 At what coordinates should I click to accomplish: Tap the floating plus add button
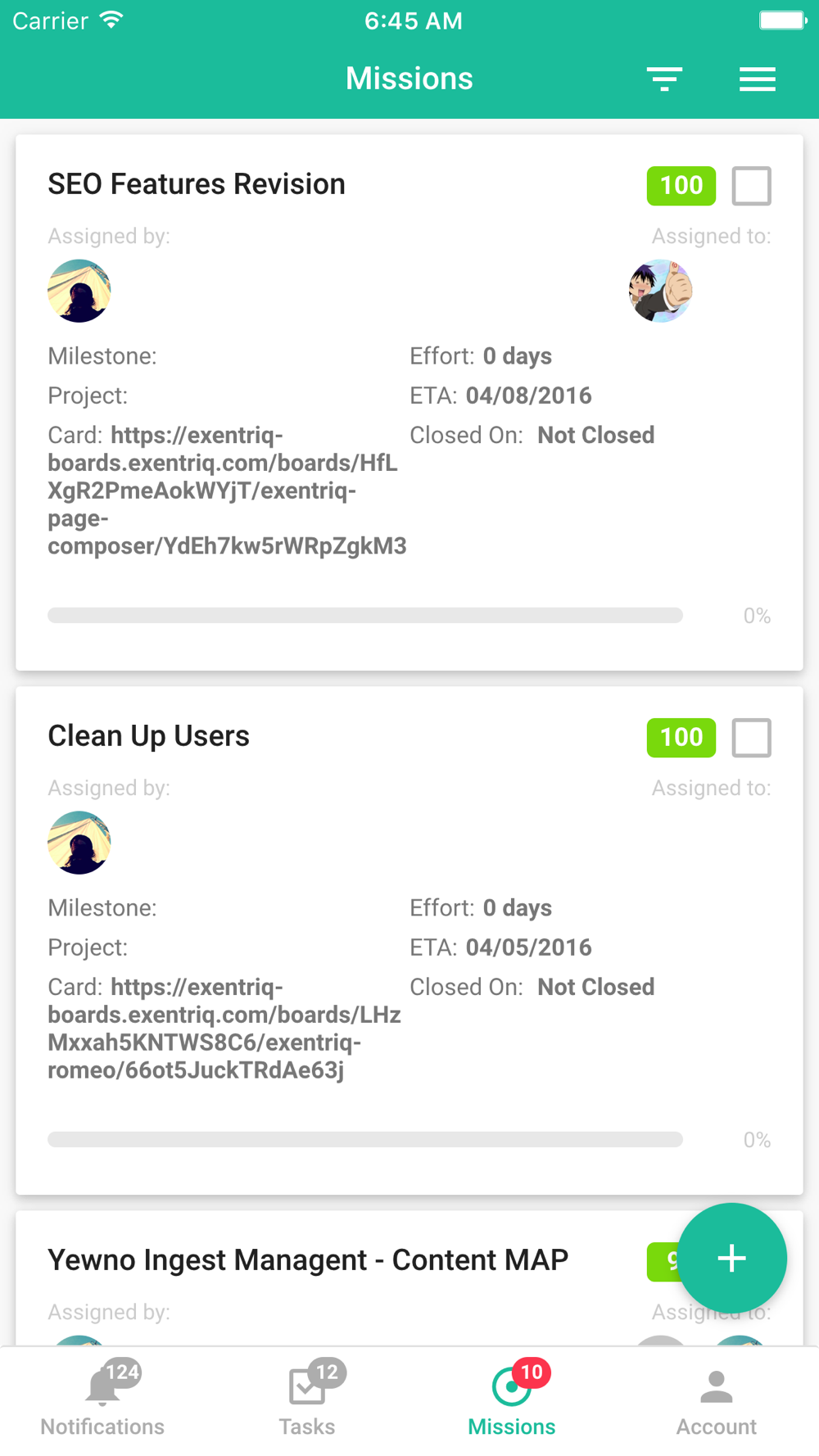[732, 1258]
